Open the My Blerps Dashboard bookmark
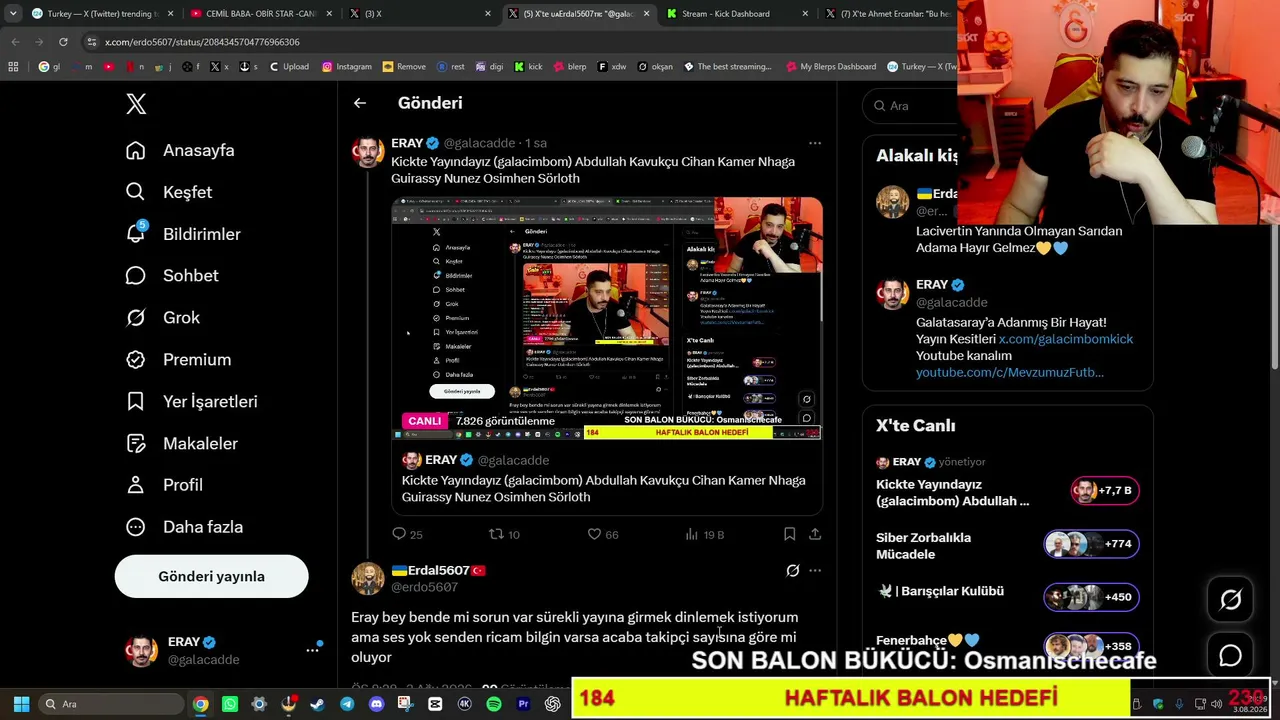 pyautogui.click(x=831, y=67)
